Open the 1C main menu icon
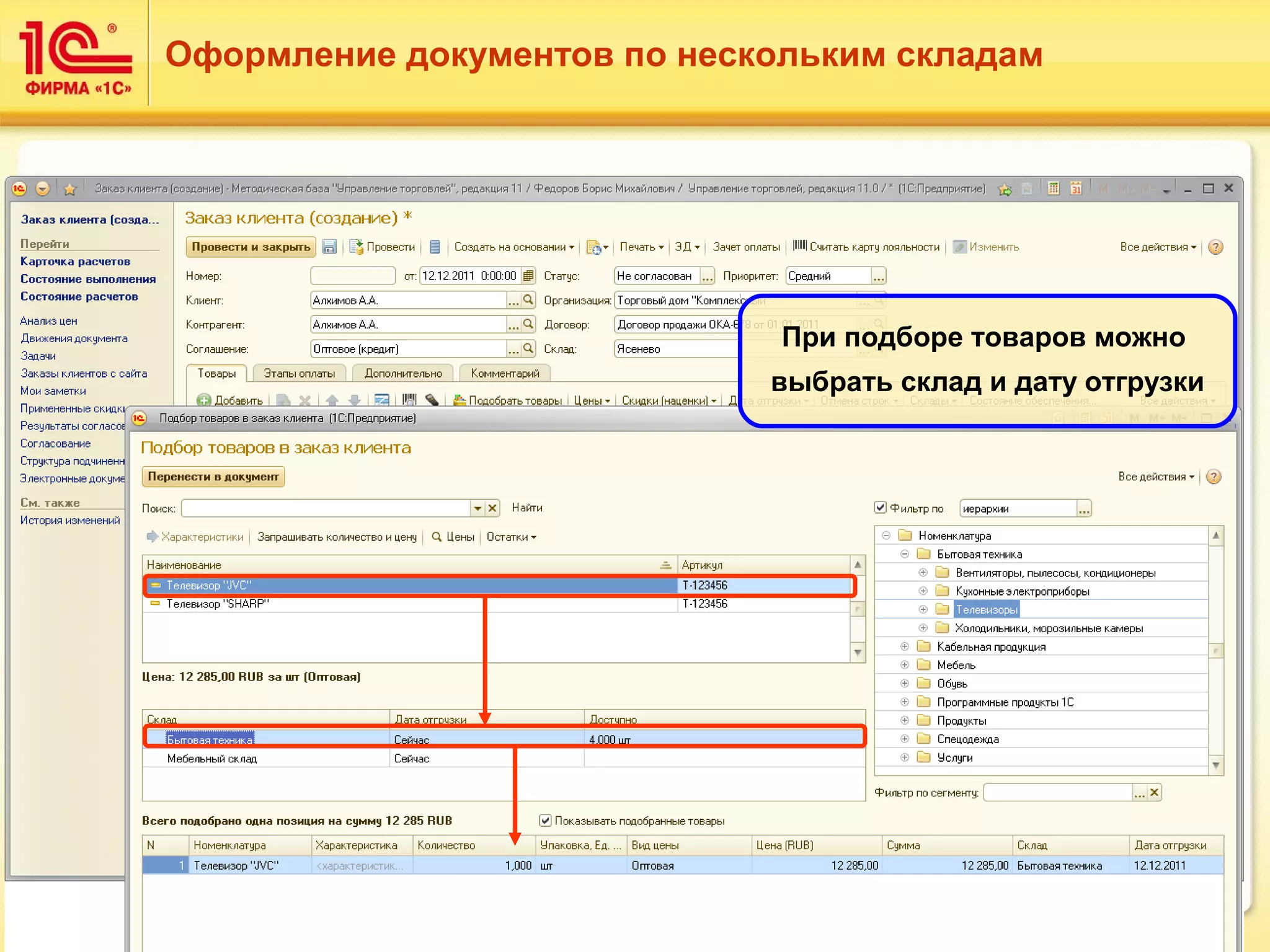The image size is (1270, 952). point(19,188)
